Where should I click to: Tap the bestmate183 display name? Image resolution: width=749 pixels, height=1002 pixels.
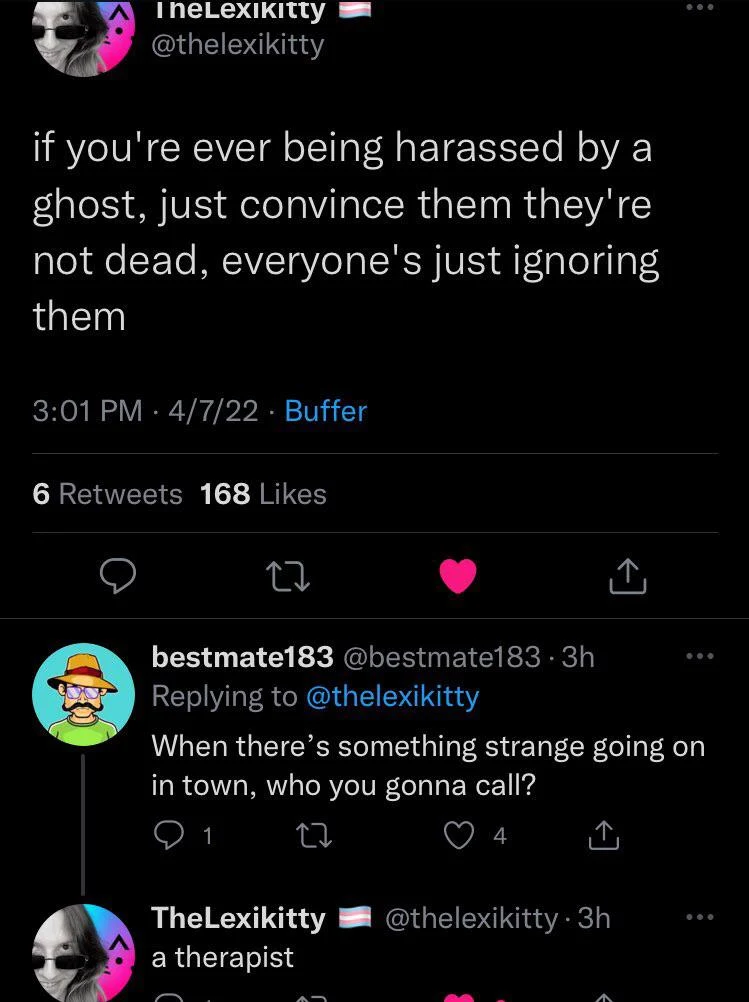[x=241, y=657]
